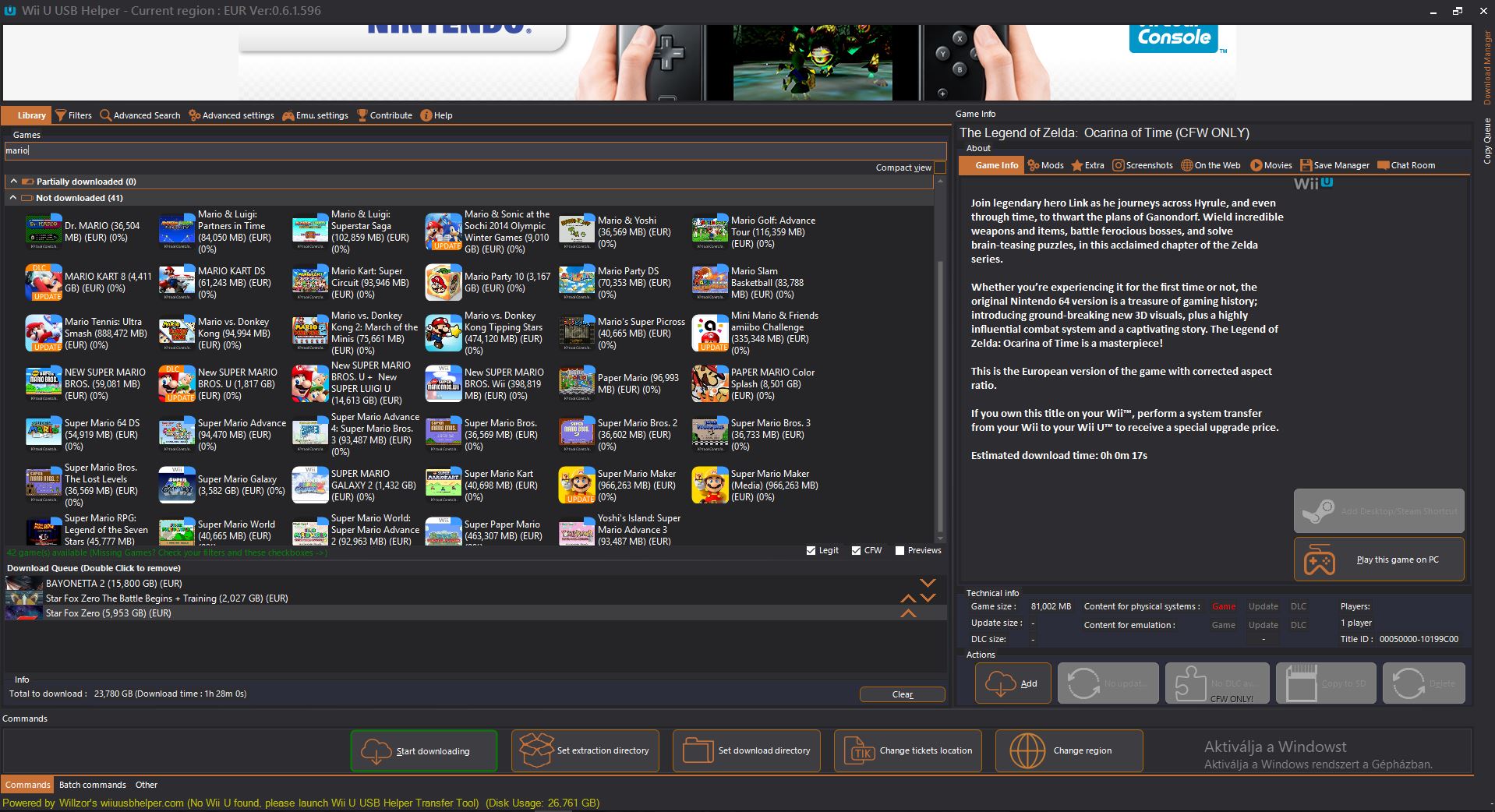Select the Game Info tab
The image size is (1495, 812).
click(x=991, y=165)
